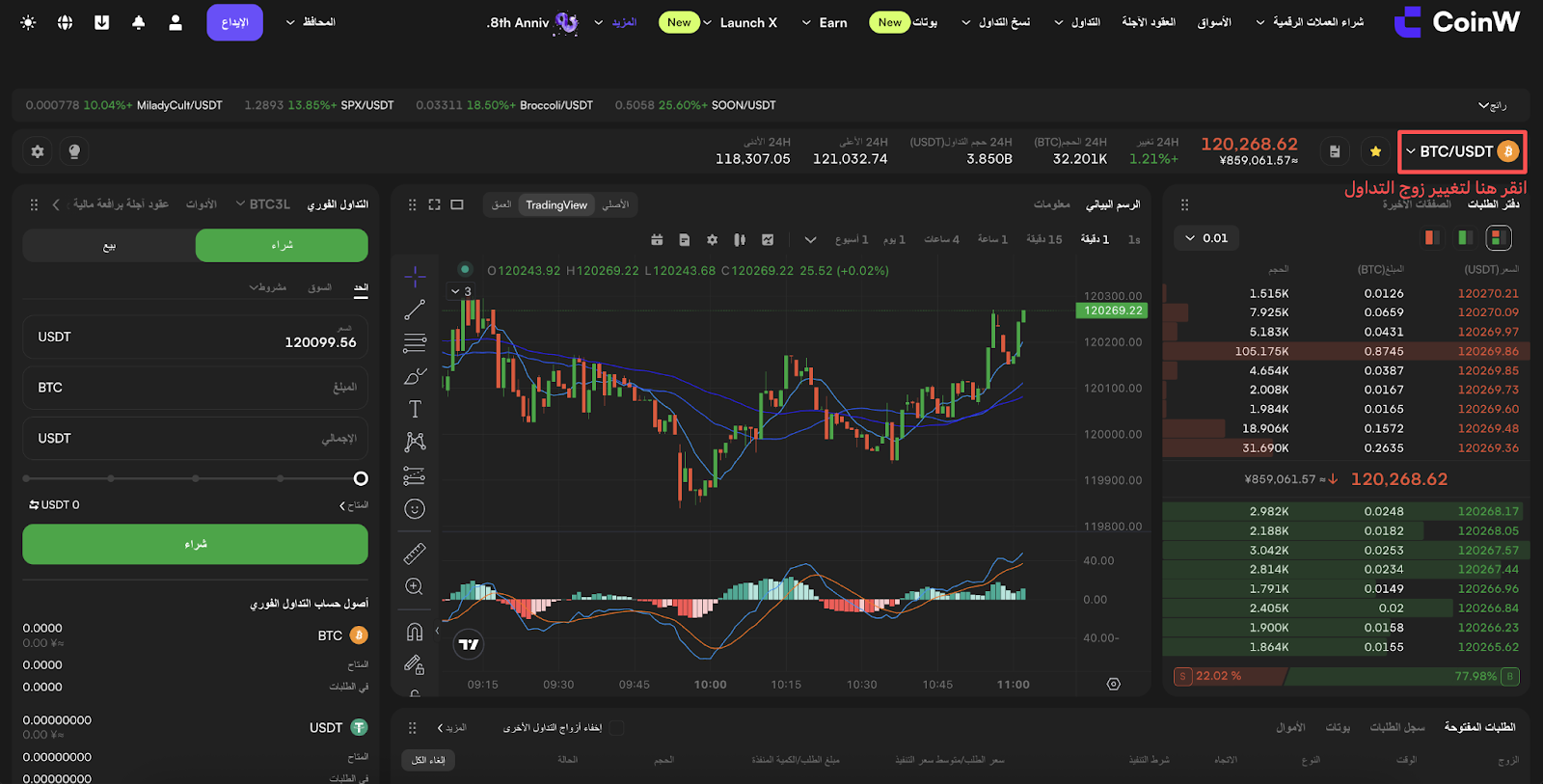The height and width of the screenshot is (784, 1543).
Task: Click the calendar icon in chart toolbar
Action: [x=657, y=239]
